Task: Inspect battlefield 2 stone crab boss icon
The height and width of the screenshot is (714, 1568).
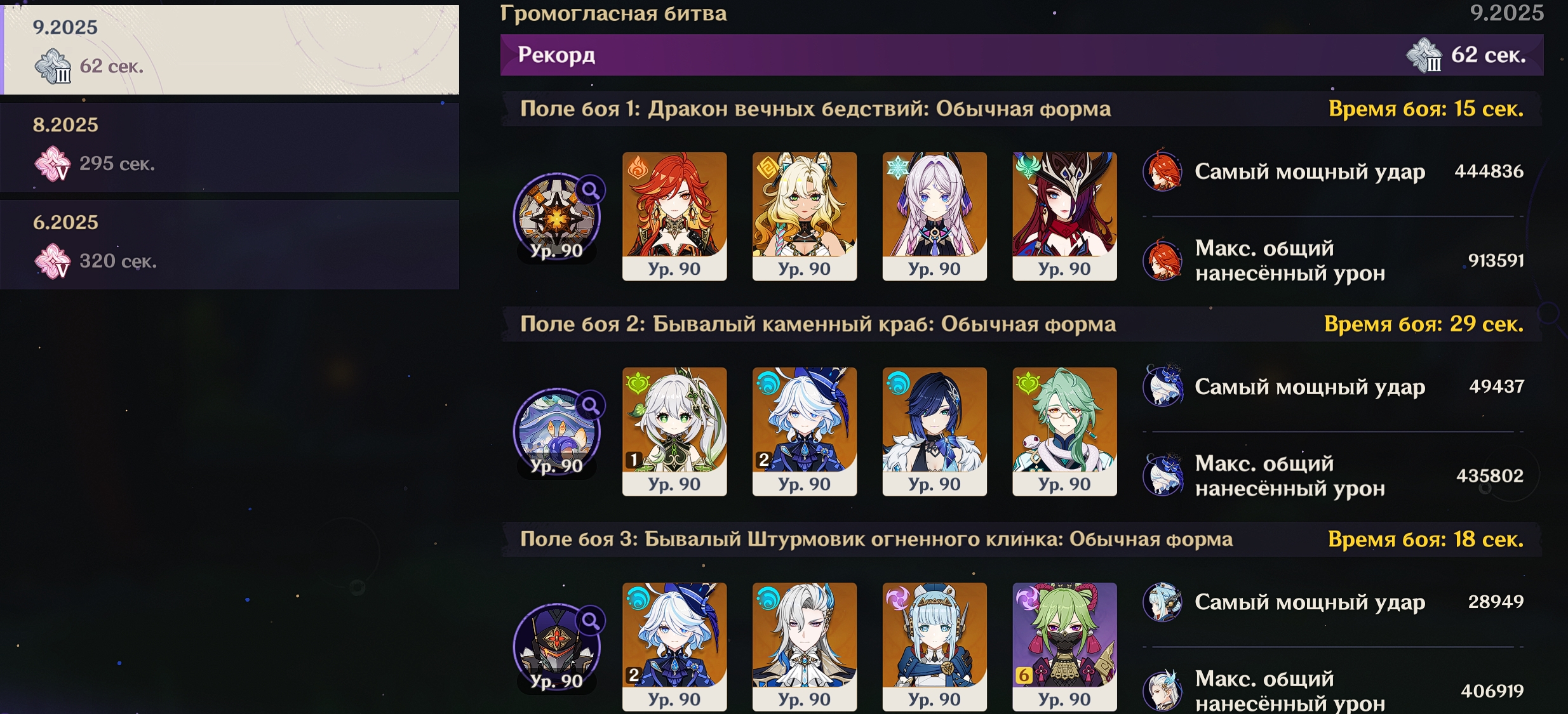Action: tap(556, 432)
